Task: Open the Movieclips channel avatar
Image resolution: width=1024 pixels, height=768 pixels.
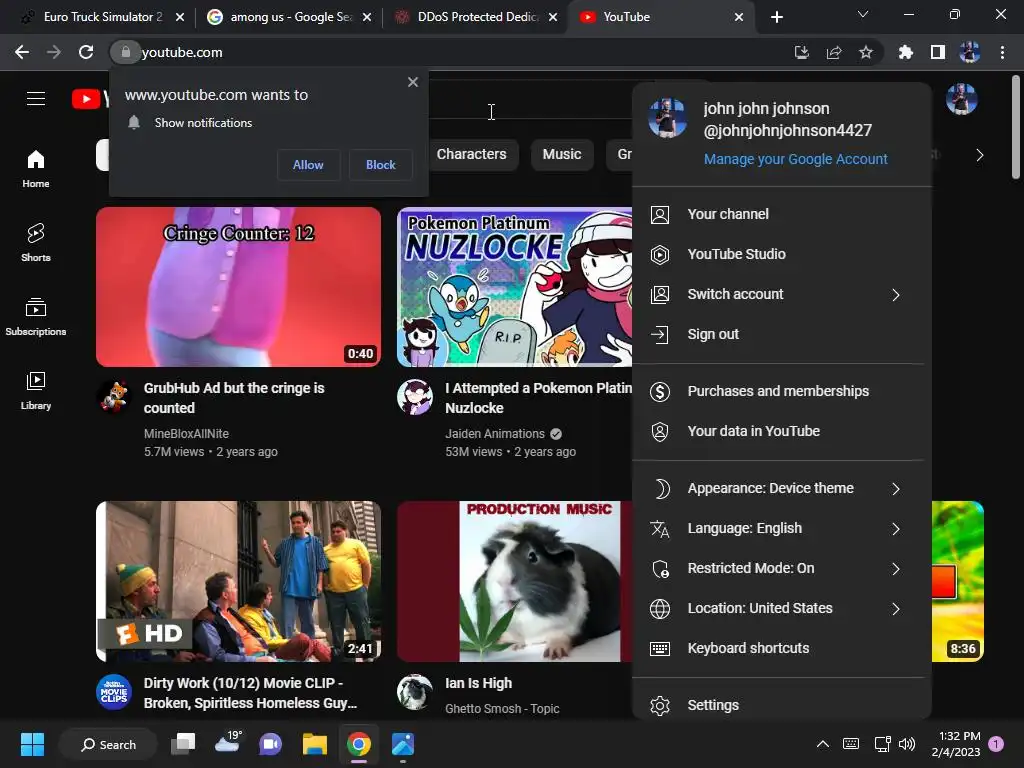Action: pos(114,692)
